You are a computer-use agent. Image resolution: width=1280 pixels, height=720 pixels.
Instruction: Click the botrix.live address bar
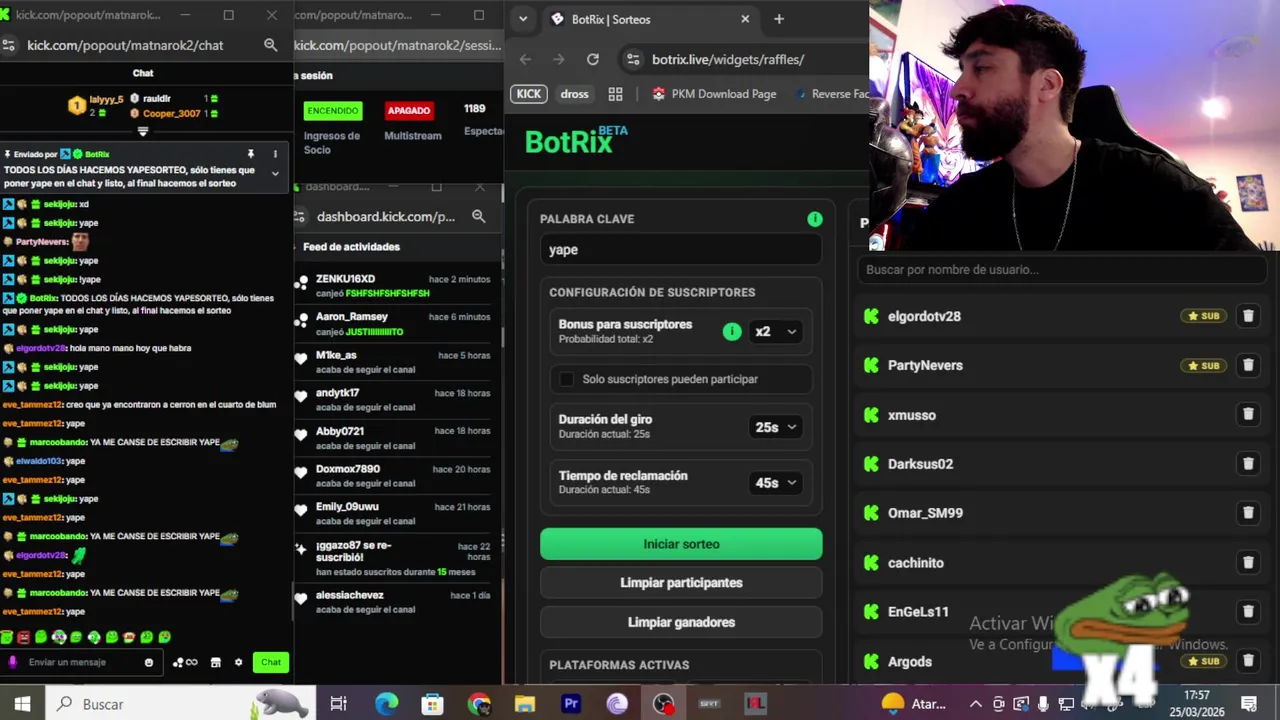pos(745,59)
